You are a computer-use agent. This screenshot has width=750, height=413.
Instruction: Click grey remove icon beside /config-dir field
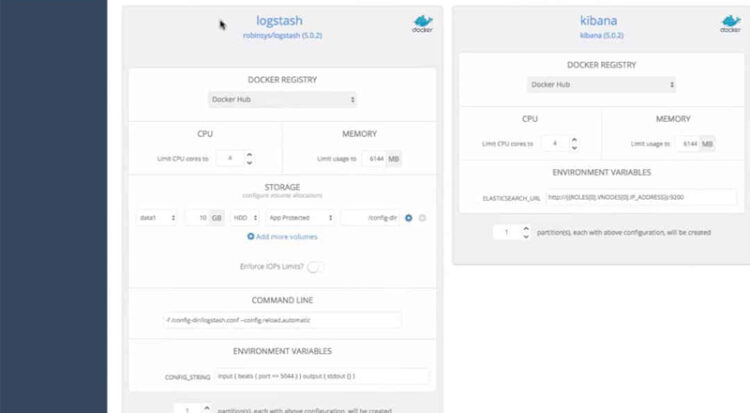tap(422, 218)
